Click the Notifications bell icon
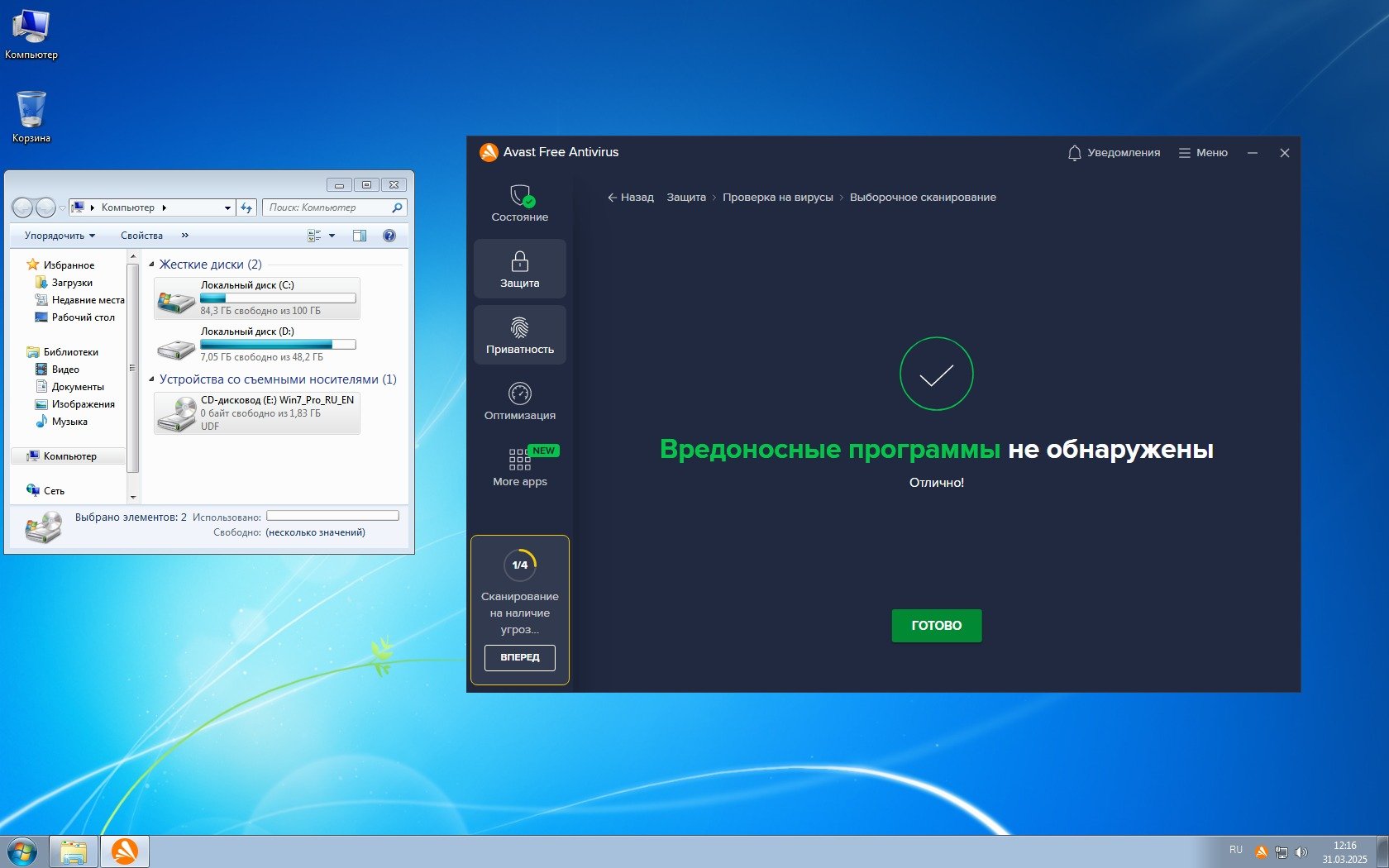 tap(1074, 153)
